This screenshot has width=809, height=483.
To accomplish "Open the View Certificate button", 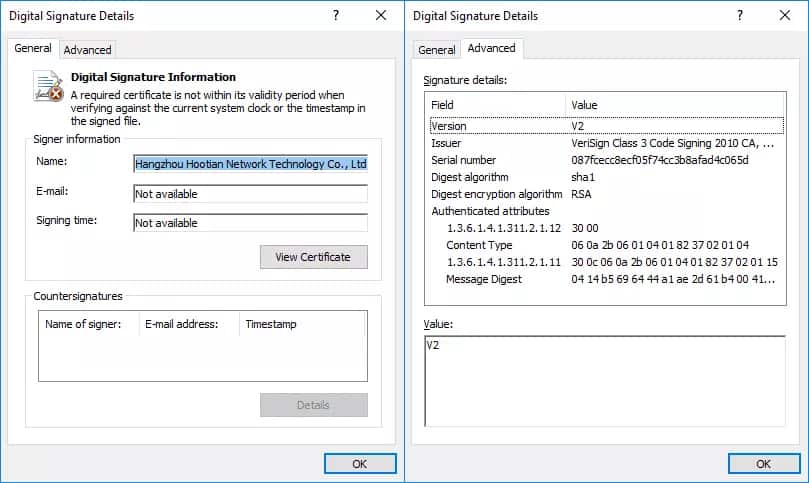I will coord(313,257).
